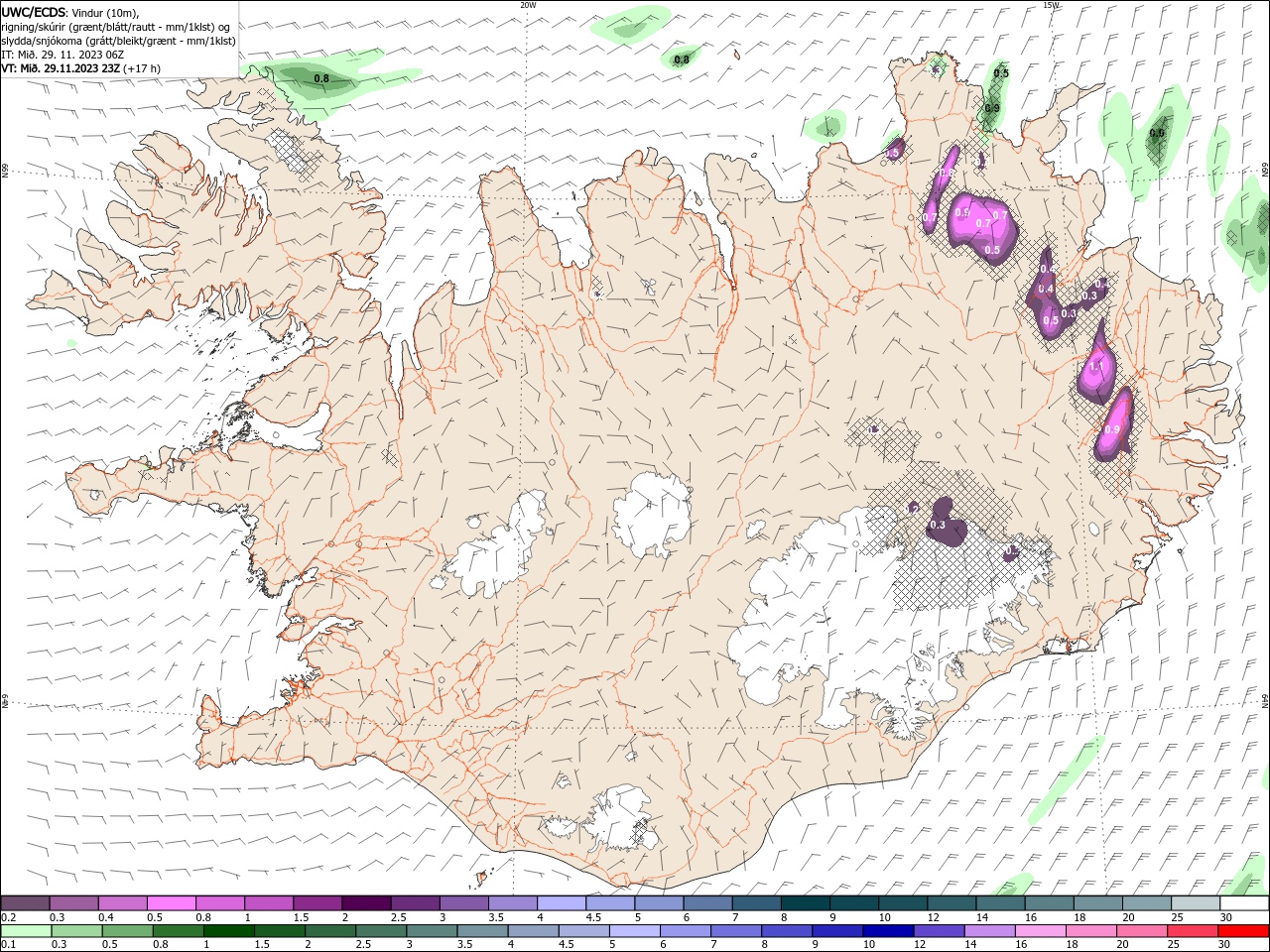Pick the rain scale swatch labeled 4
This screenshot has height=952, width=1270.
[x=533, y=931]
